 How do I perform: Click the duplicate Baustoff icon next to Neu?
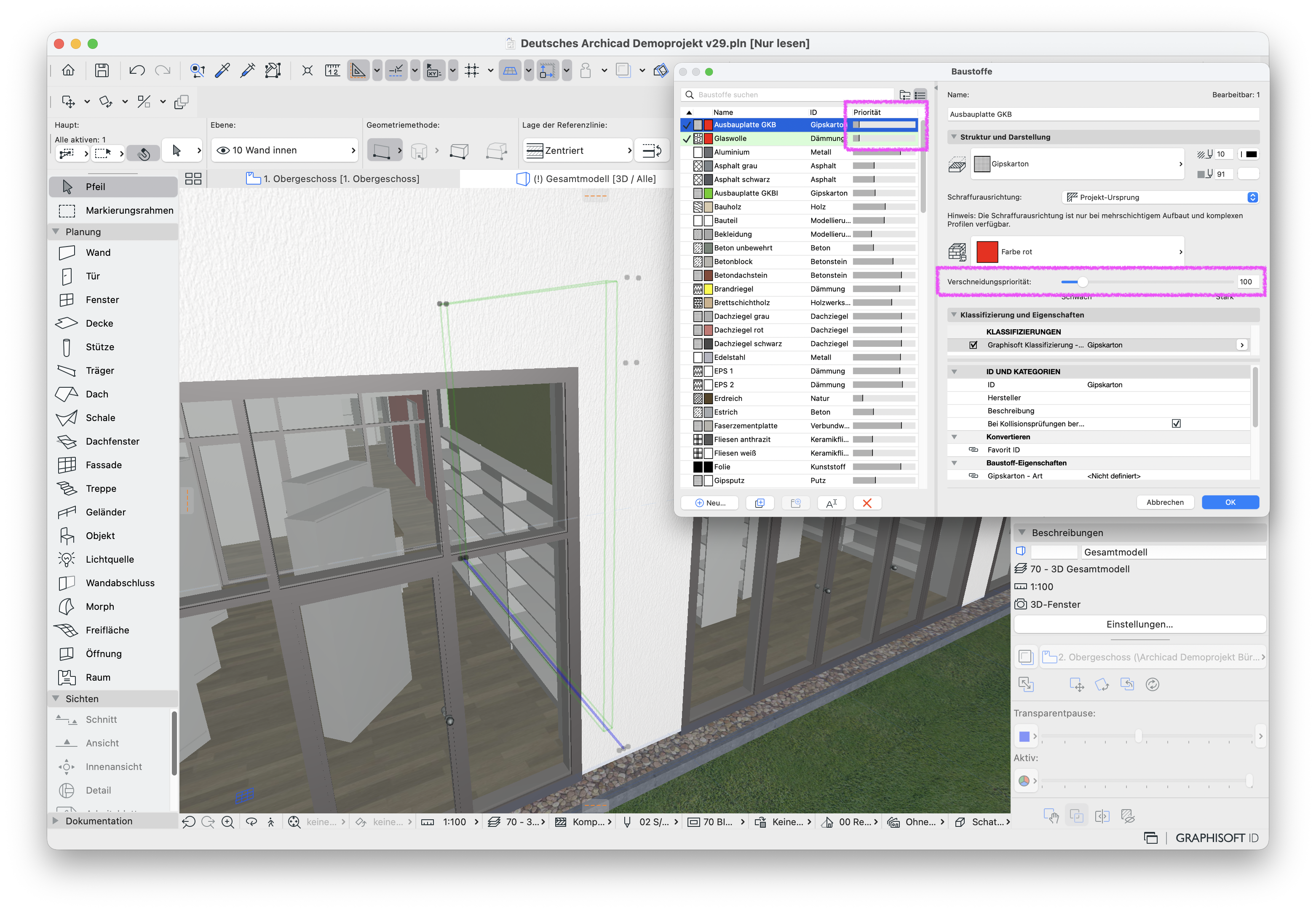(x=759, y=503)
